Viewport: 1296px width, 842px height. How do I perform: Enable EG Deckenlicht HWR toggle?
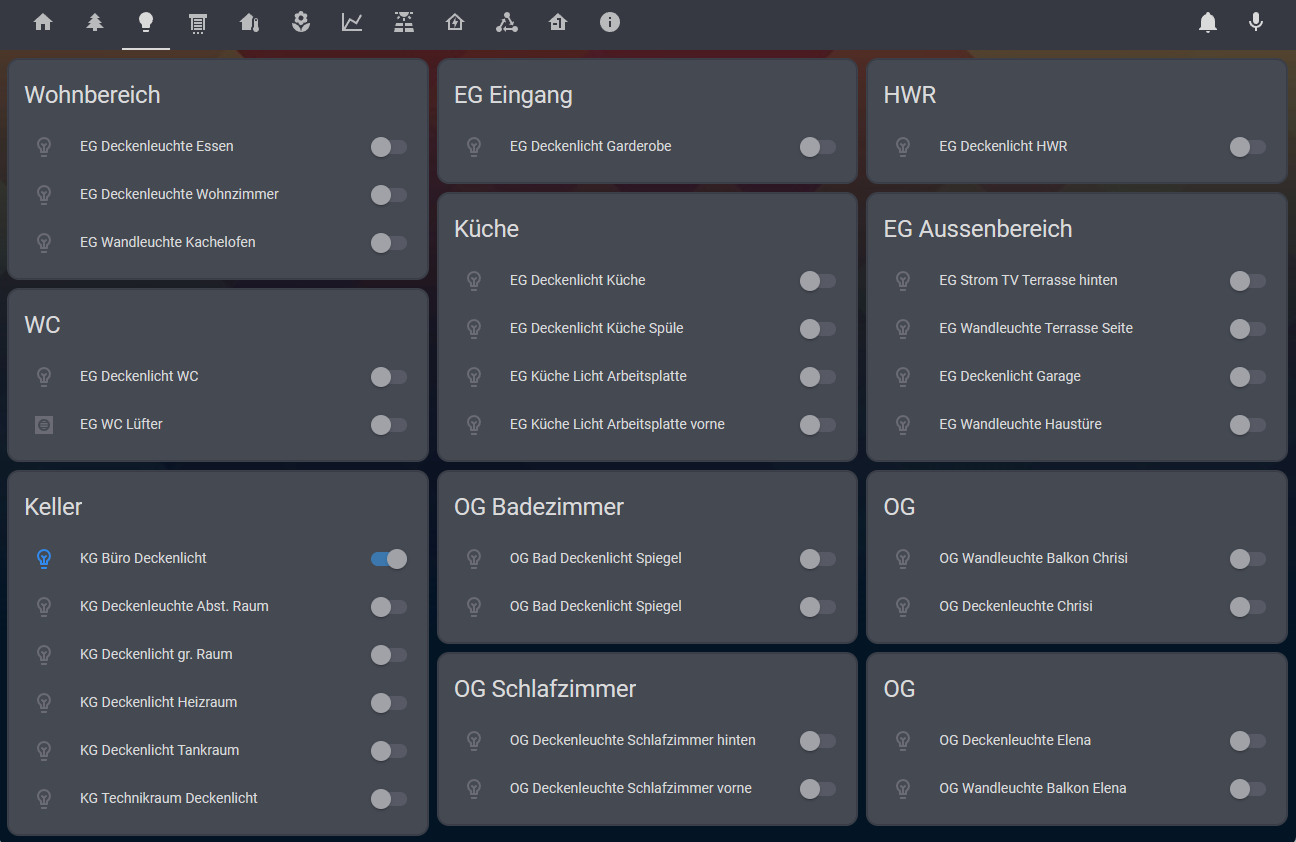tap(1248, 147)
